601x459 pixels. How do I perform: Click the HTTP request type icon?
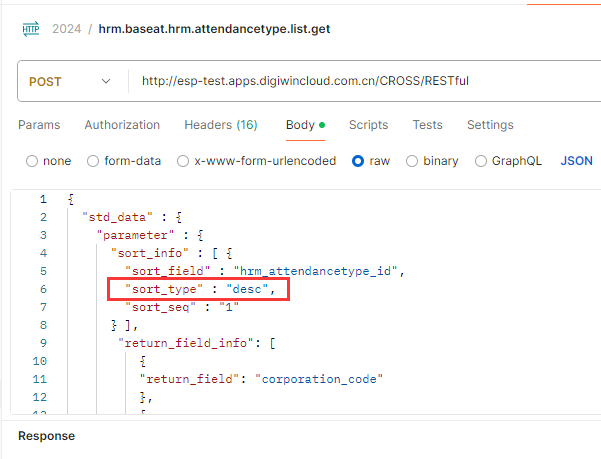31,29
